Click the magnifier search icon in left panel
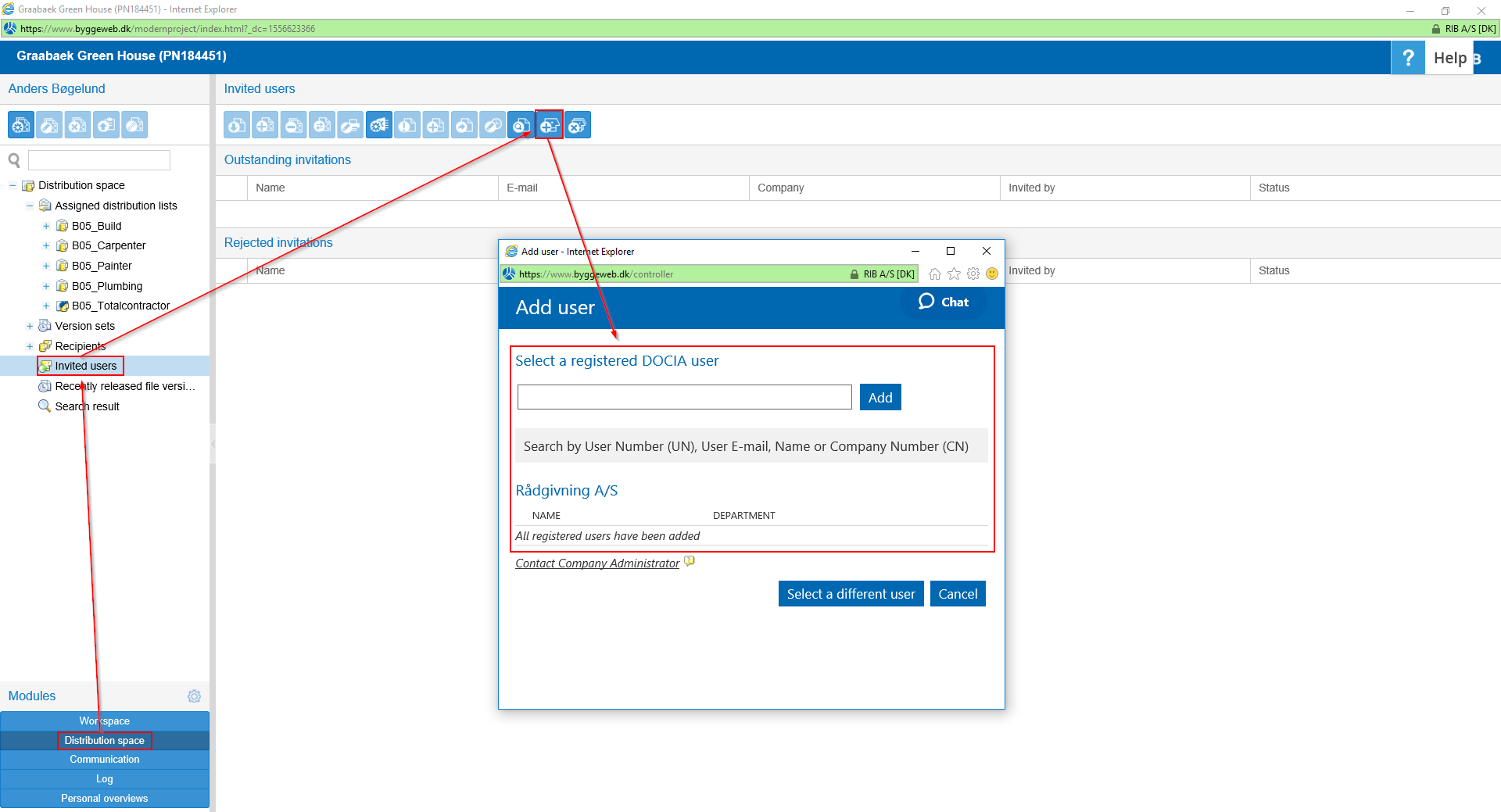1501x812 pixels. coord(14,160)
